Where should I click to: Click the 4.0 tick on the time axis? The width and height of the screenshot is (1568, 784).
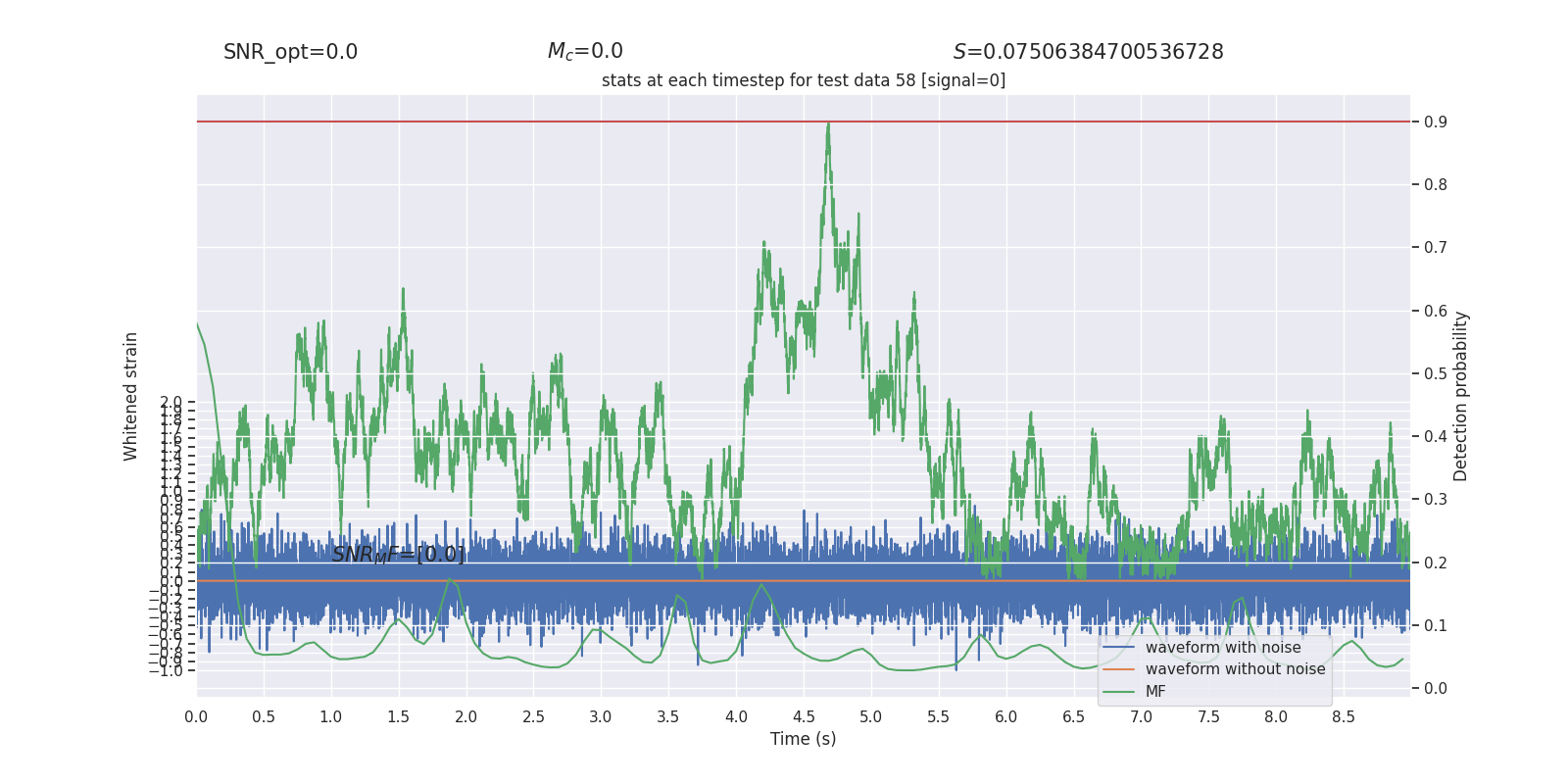pyautogui.click(x=736, y=717)
